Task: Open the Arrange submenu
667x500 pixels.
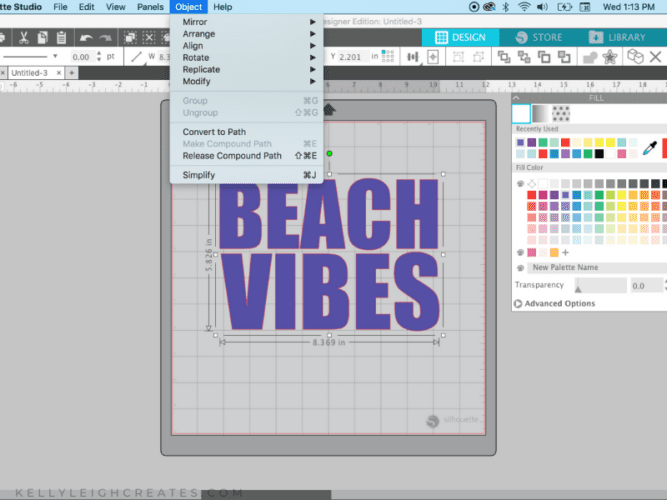Action: 248,34
